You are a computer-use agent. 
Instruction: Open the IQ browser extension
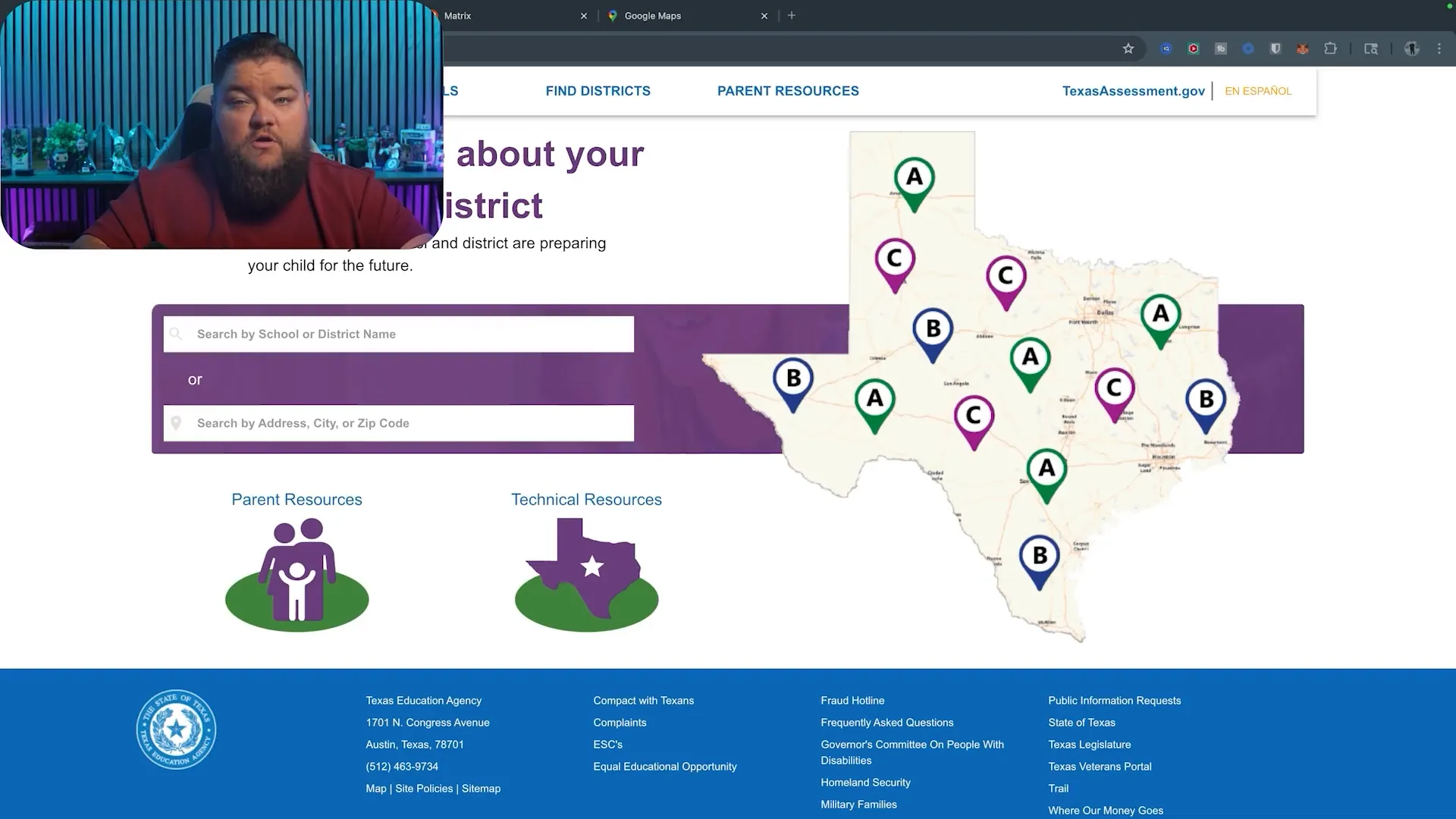[1166, 49]
